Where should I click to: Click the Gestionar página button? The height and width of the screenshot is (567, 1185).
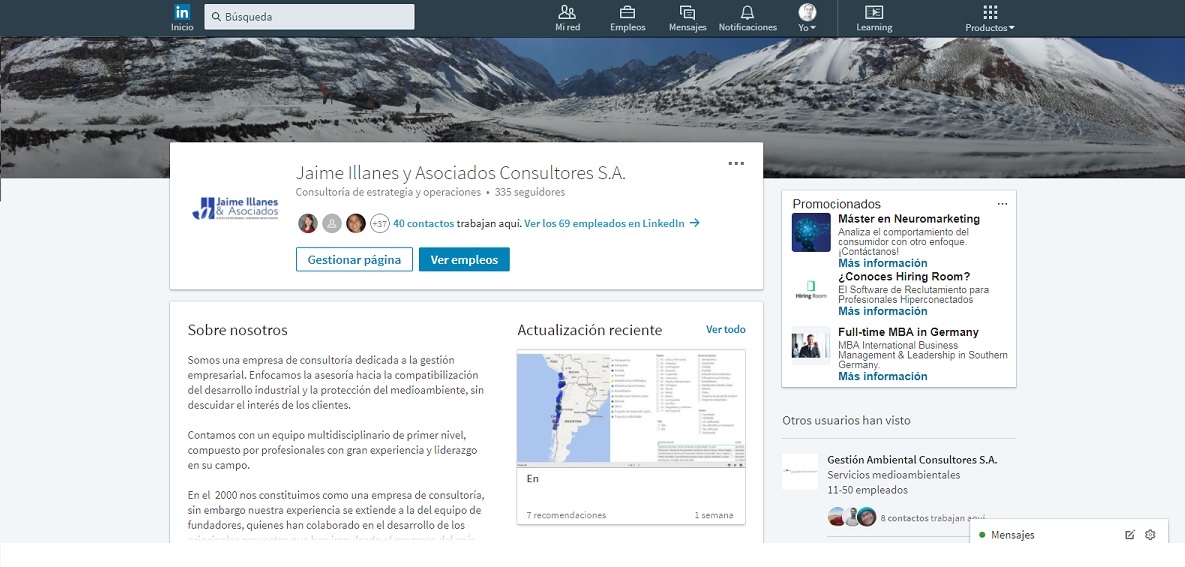coord(354,259)
